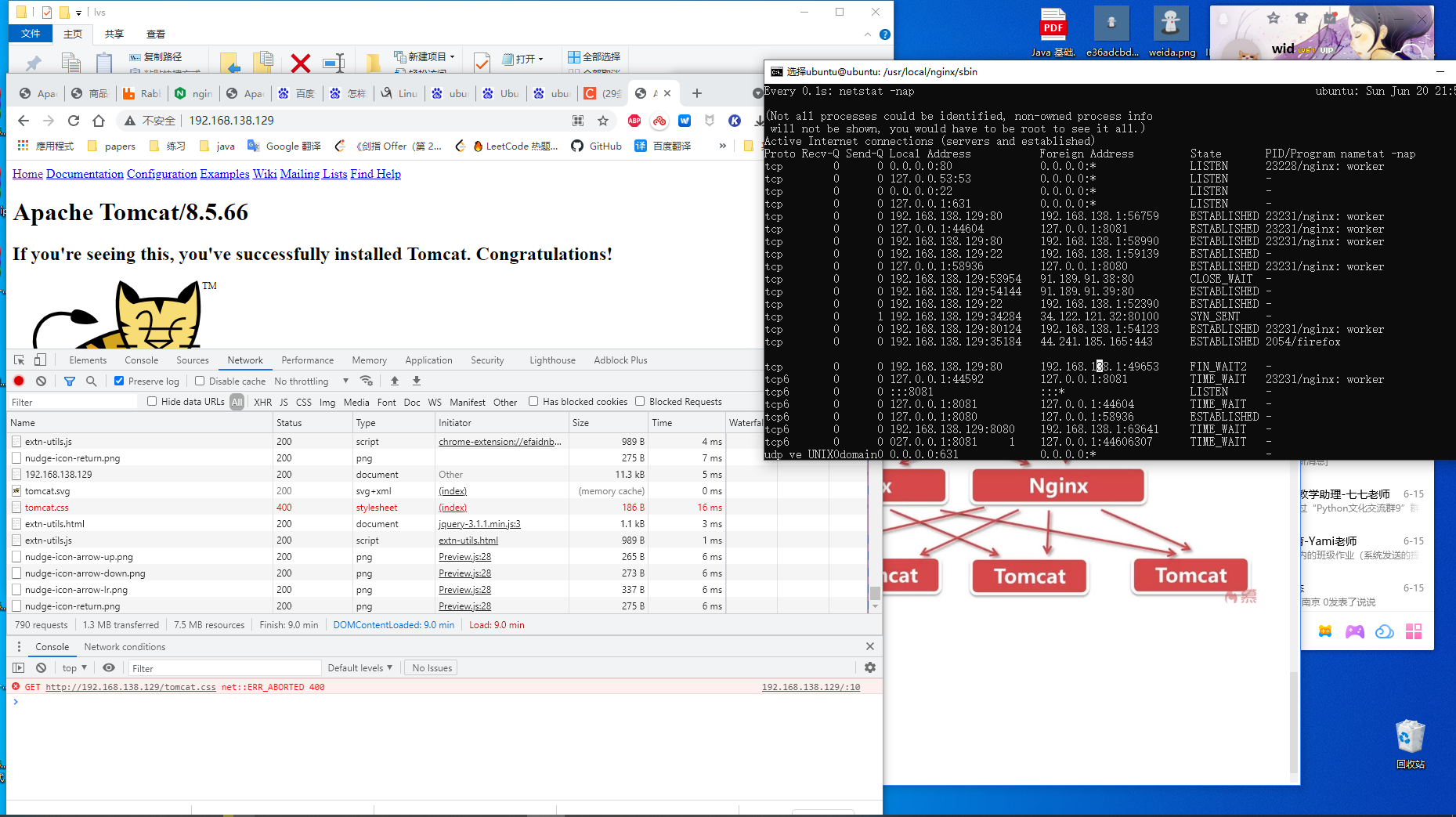This screenshot has height=817, width=1456.
Task: Open the Application tab in DevTools
Action: (x=428, y=360)
